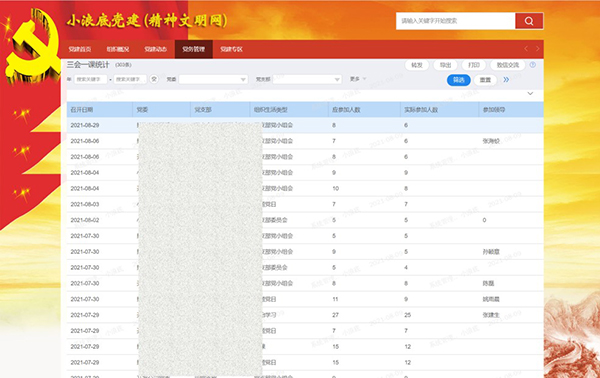Viewport: 600px width, 378px height.
Task: Select the row dated 2021-08-29
Action: coord(305,125)
